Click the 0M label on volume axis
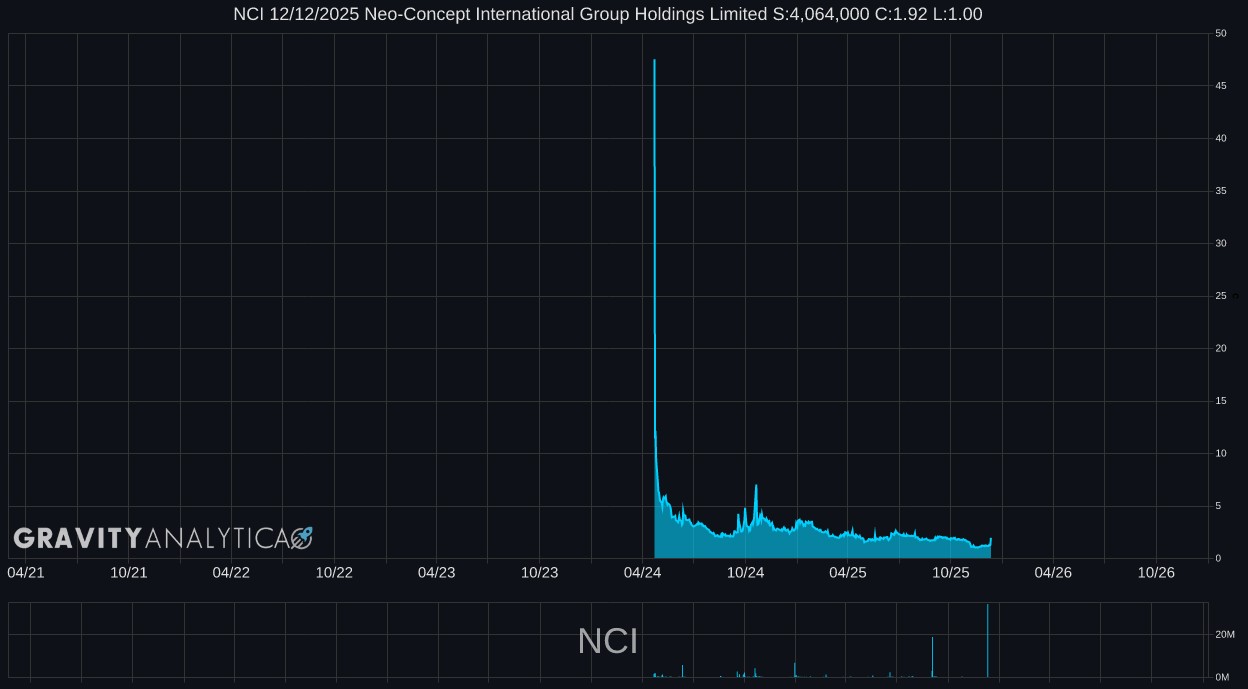 1222,677
